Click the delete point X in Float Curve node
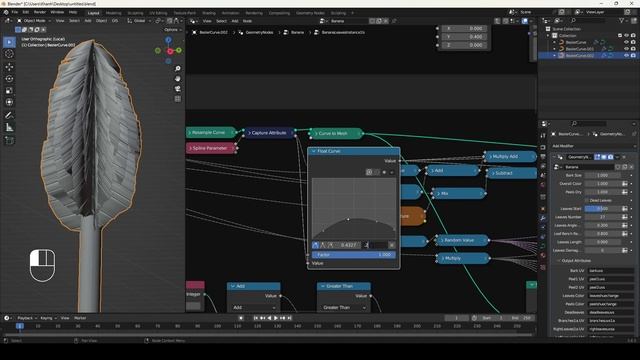Image resolution: width=640 pixels, height=360 pixels. pos(391,245)
